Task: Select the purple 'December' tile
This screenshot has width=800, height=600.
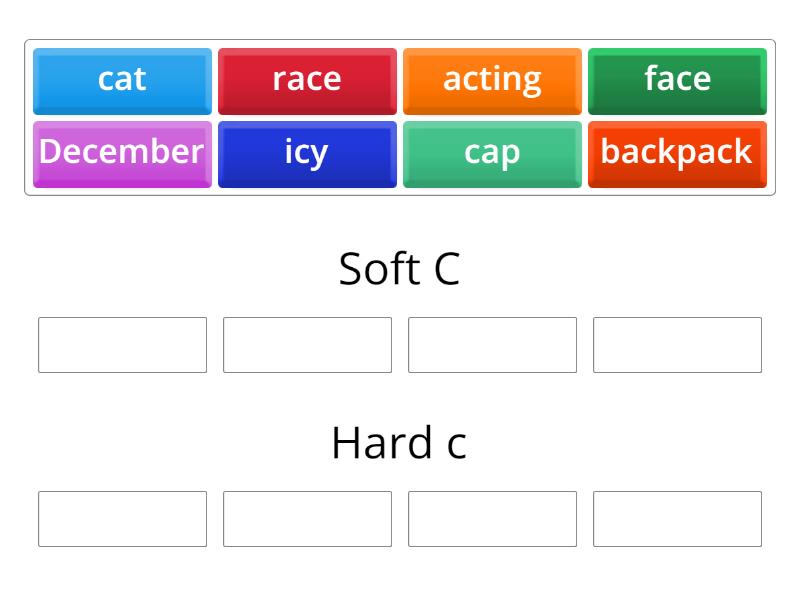Action: 122,153
